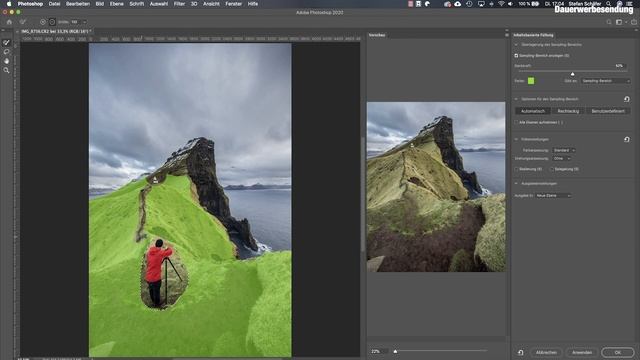Click the preview zoom percentage field

click(x=379, y=351)
